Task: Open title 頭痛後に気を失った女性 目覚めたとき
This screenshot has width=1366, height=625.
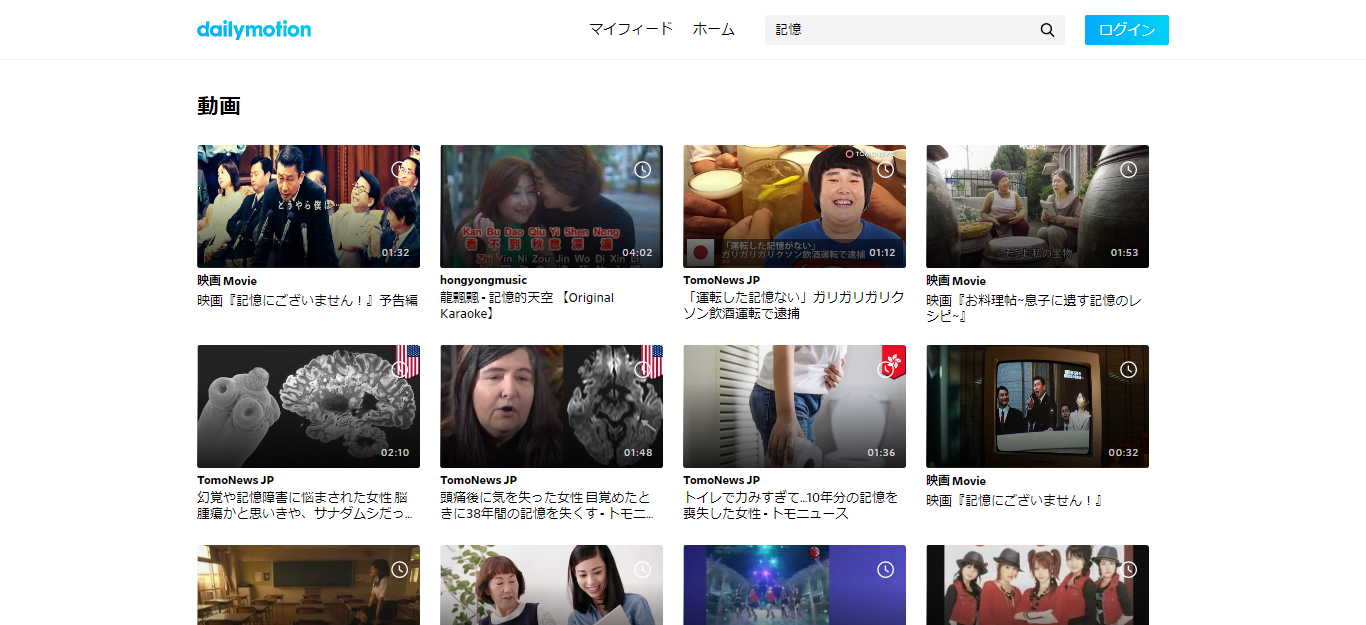Action: [547, 506]
